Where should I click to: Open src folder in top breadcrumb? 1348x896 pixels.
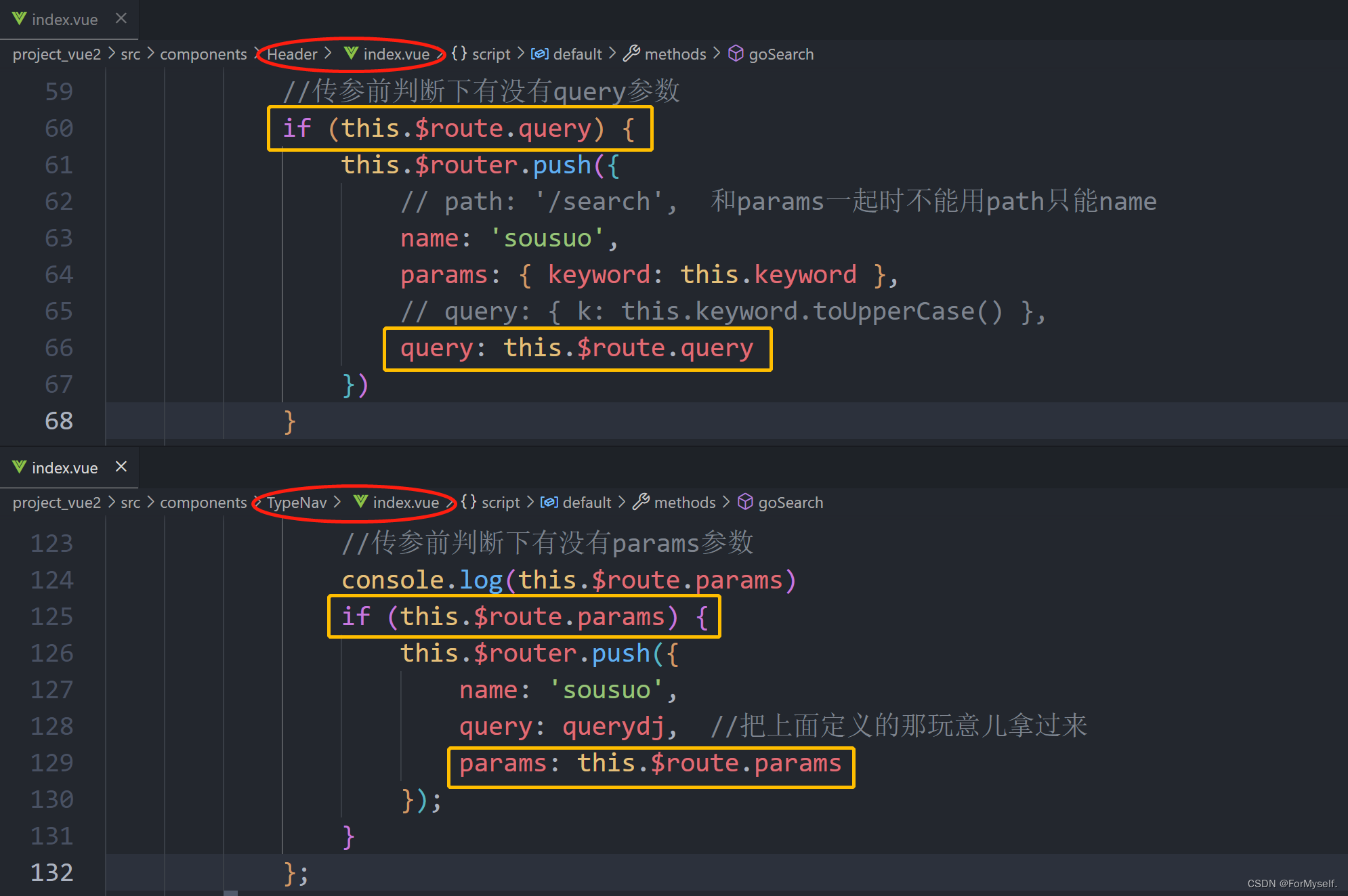click(131, 54)
